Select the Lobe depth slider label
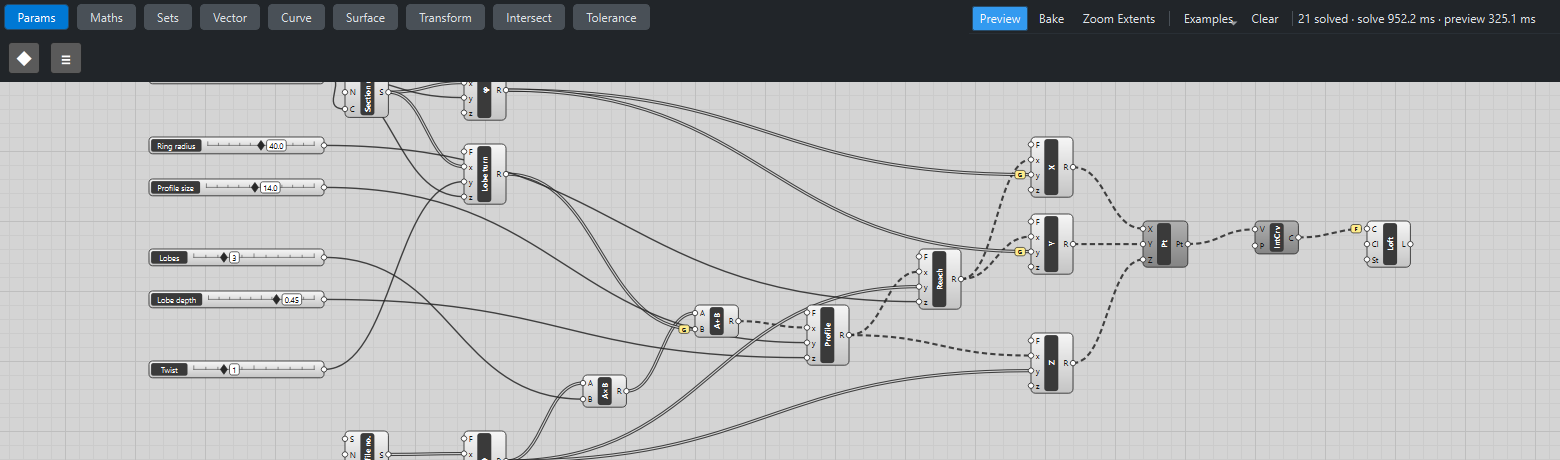This screenshot has height=460, width=1560. coord(176,299)
